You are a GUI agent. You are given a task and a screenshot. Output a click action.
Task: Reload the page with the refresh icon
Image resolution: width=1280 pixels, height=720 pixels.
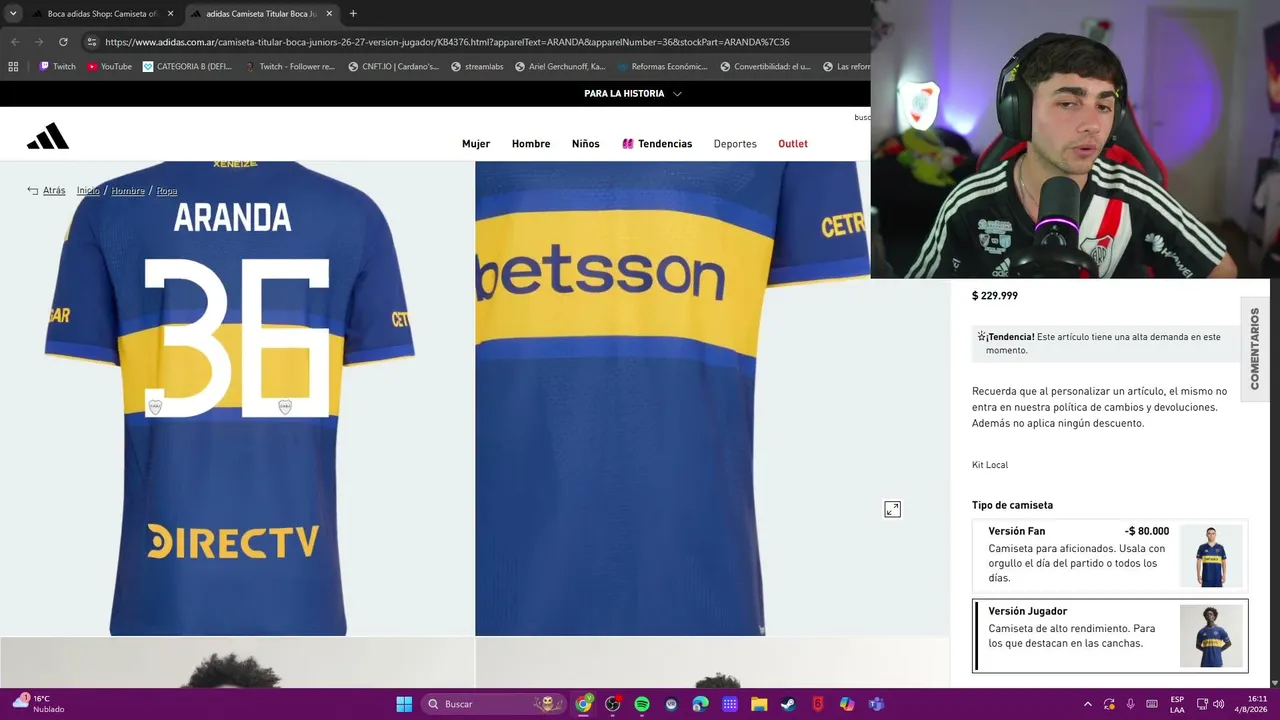[x=63, y=42]
